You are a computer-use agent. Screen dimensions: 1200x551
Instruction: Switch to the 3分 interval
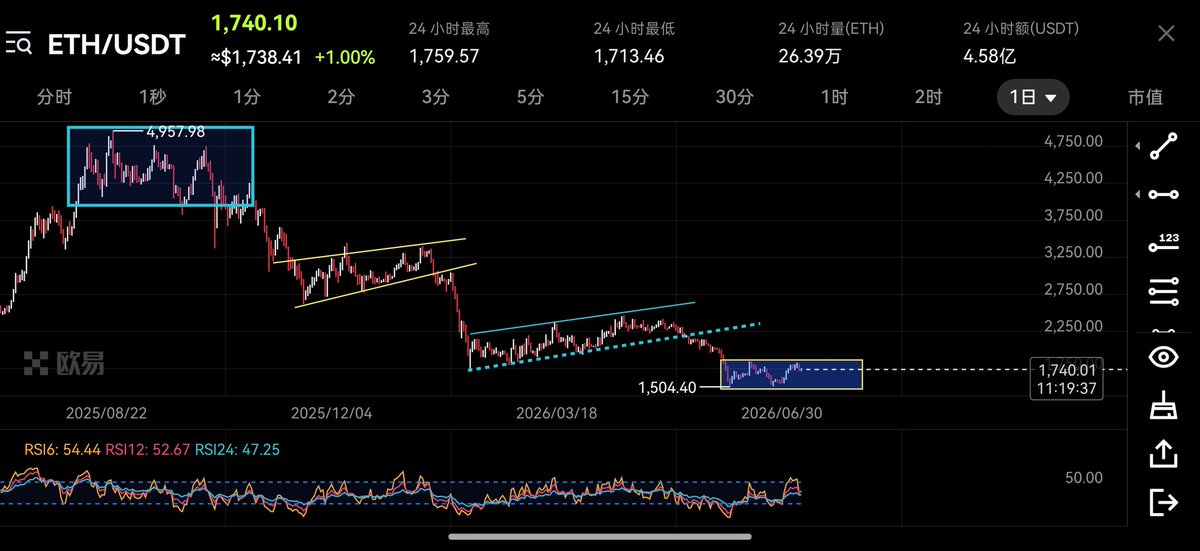(435, 97)
